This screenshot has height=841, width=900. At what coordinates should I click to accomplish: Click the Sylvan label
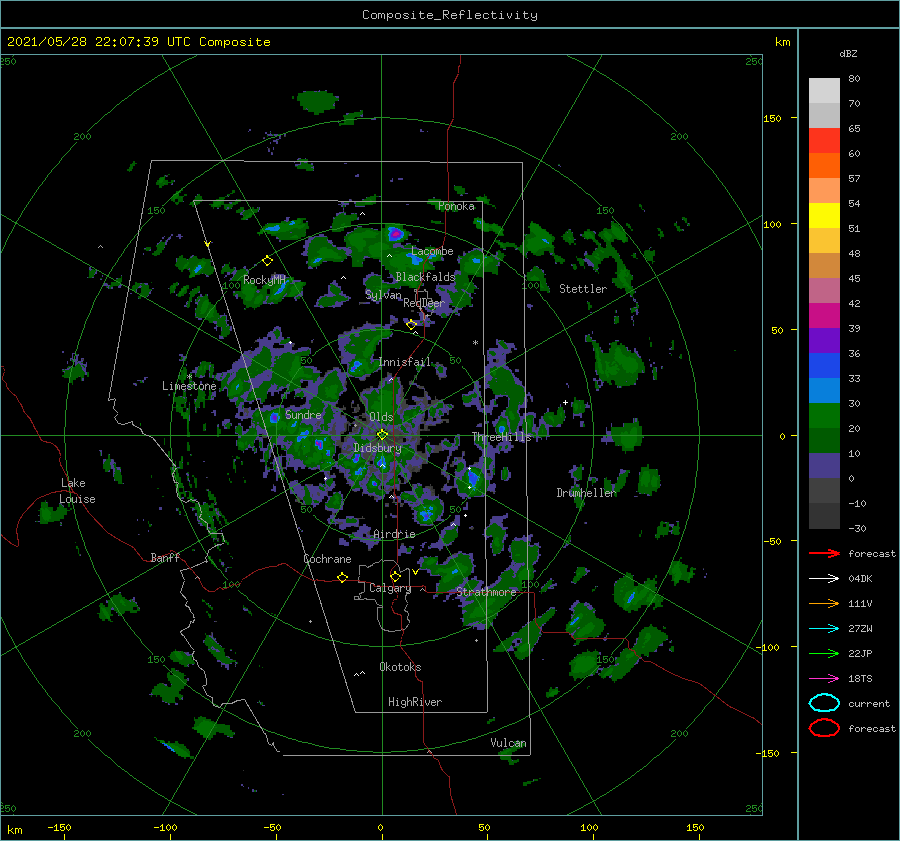[383, 295]
